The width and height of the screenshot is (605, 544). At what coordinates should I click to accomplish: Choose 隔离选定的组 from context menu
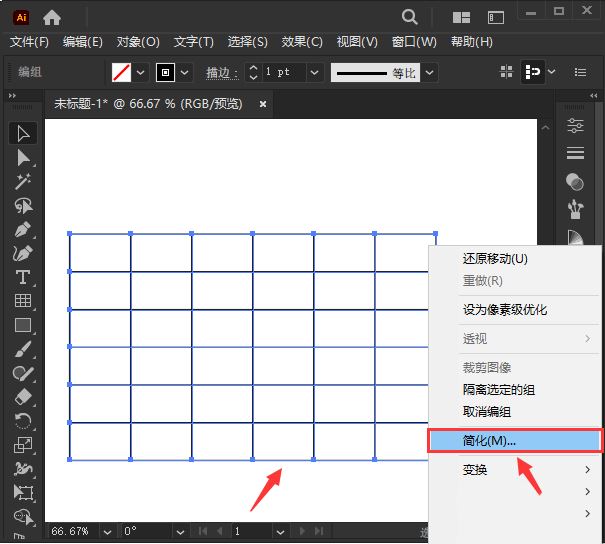click(515, 390)
